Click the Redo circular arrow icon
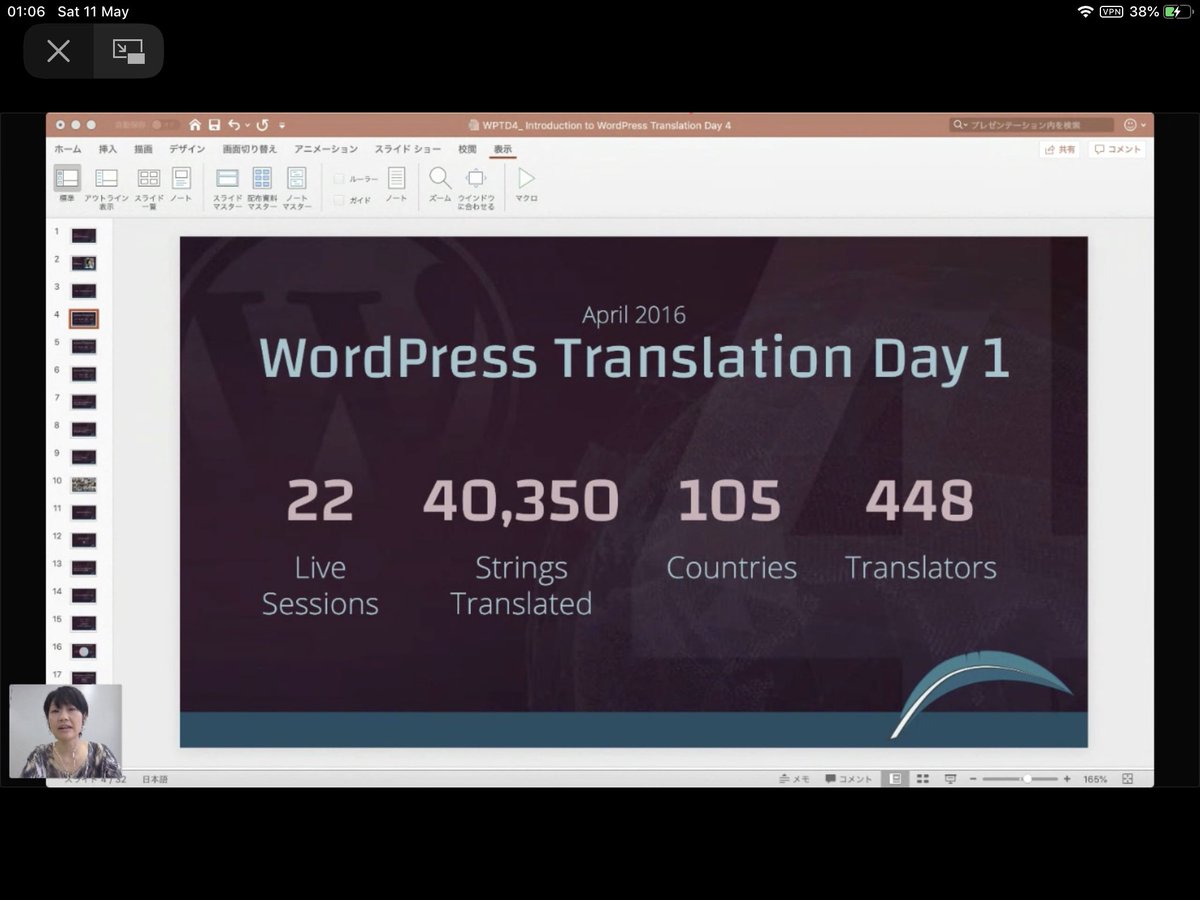The width and height of the screenshot is (1200, 900). click(x=263, y=125)
